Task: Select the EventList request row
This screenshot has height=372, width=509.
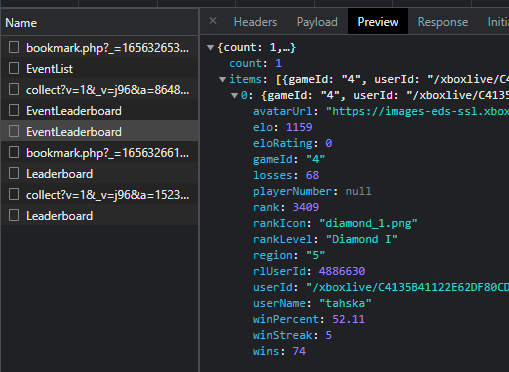Action: tap(99, 69)
